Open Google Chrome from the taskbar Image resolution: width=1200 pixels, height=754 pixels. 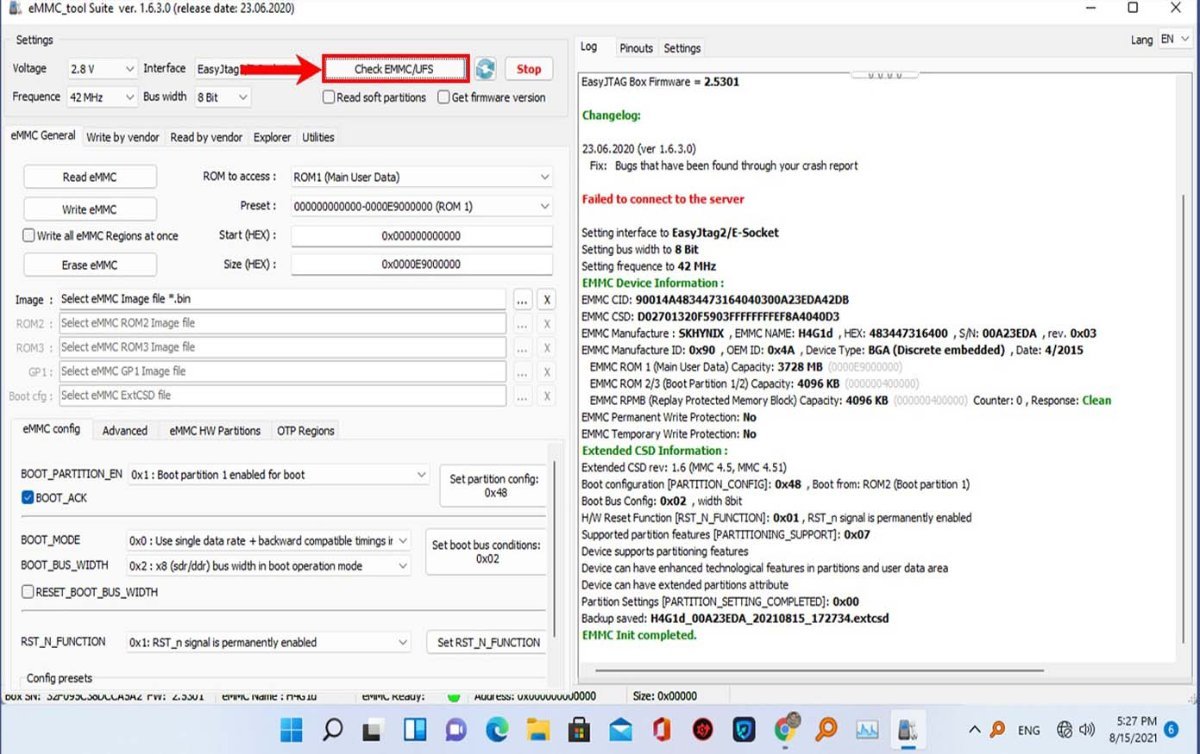(785, 729)
